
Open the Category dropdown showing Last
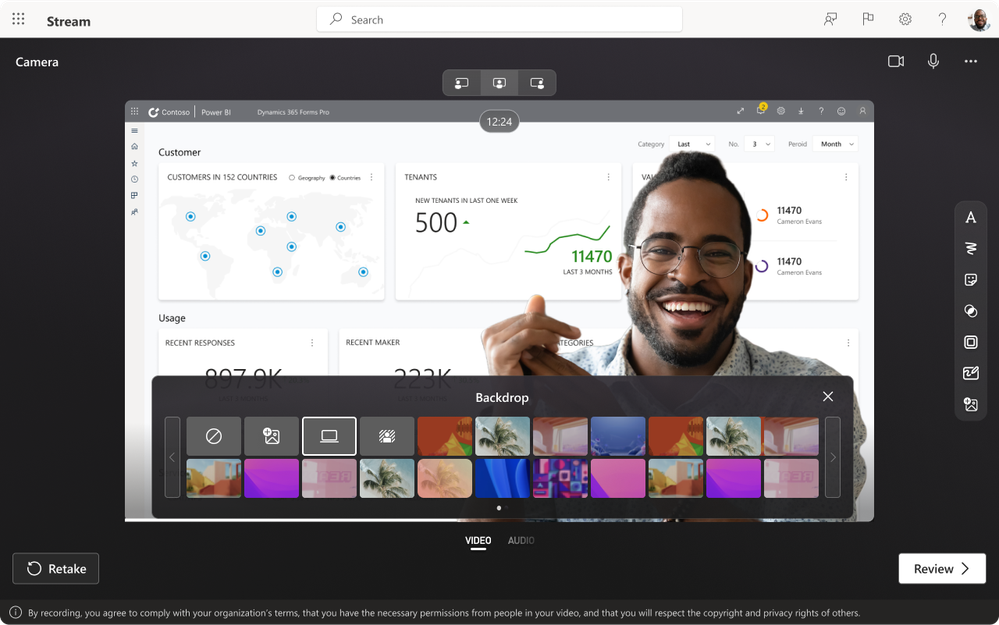click(x=692, y=144)
